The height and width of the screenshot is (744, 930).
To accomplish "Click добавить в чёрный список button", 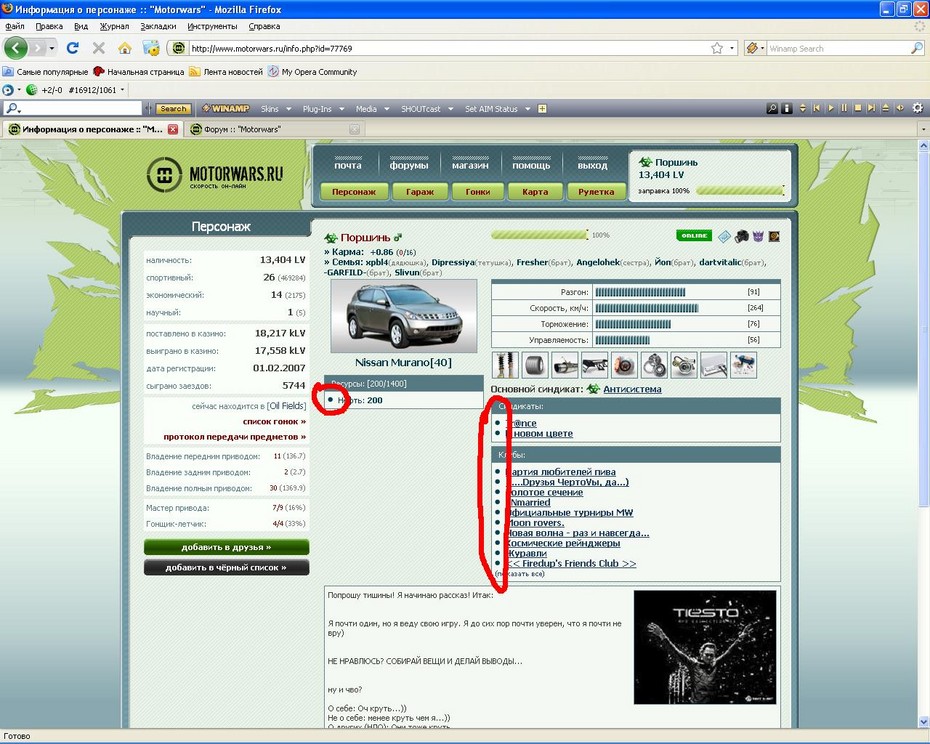I will coord(226,567).
